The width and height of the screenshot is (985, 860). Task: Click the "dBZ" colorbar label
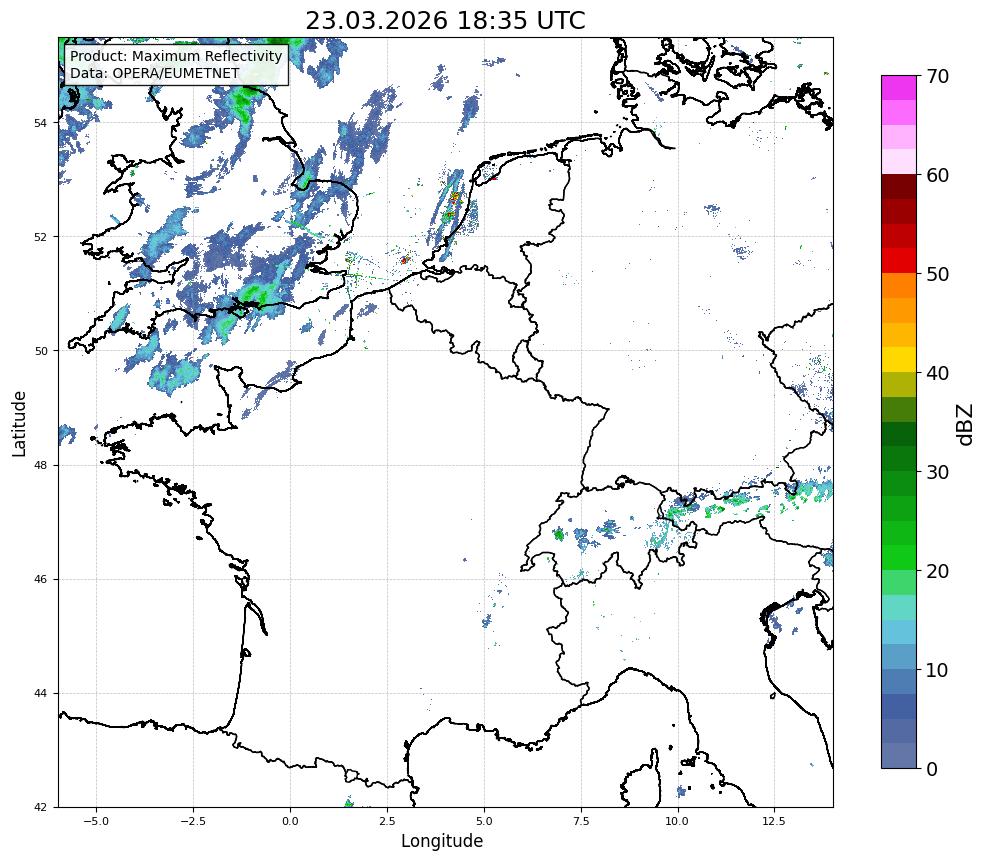click(965, 424)
